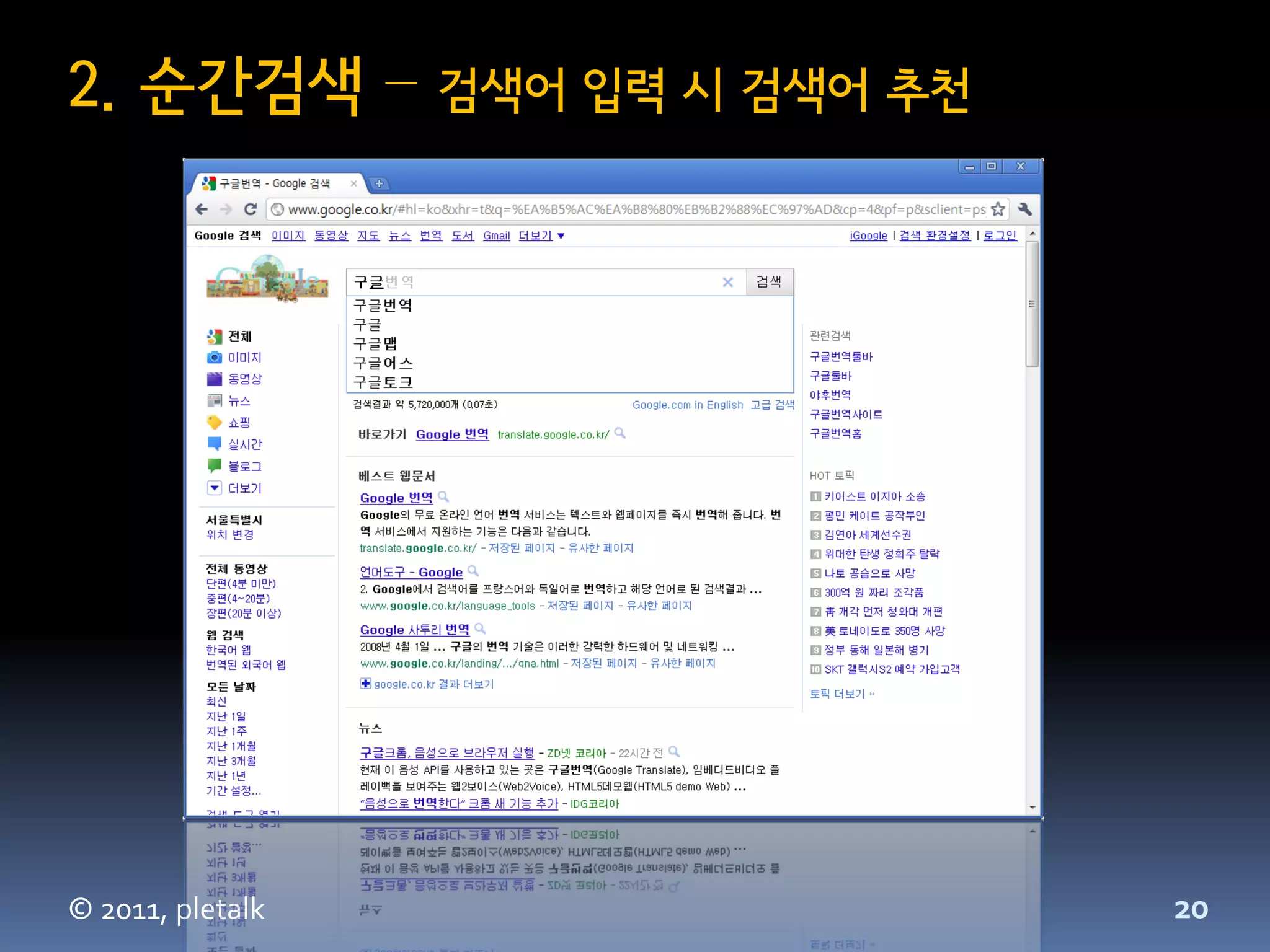Screen dimensions: 1270x952
Task: Expand the 더보기 dropdown in left sidebar
Action: pyautogui.click(x=215, y=488)
